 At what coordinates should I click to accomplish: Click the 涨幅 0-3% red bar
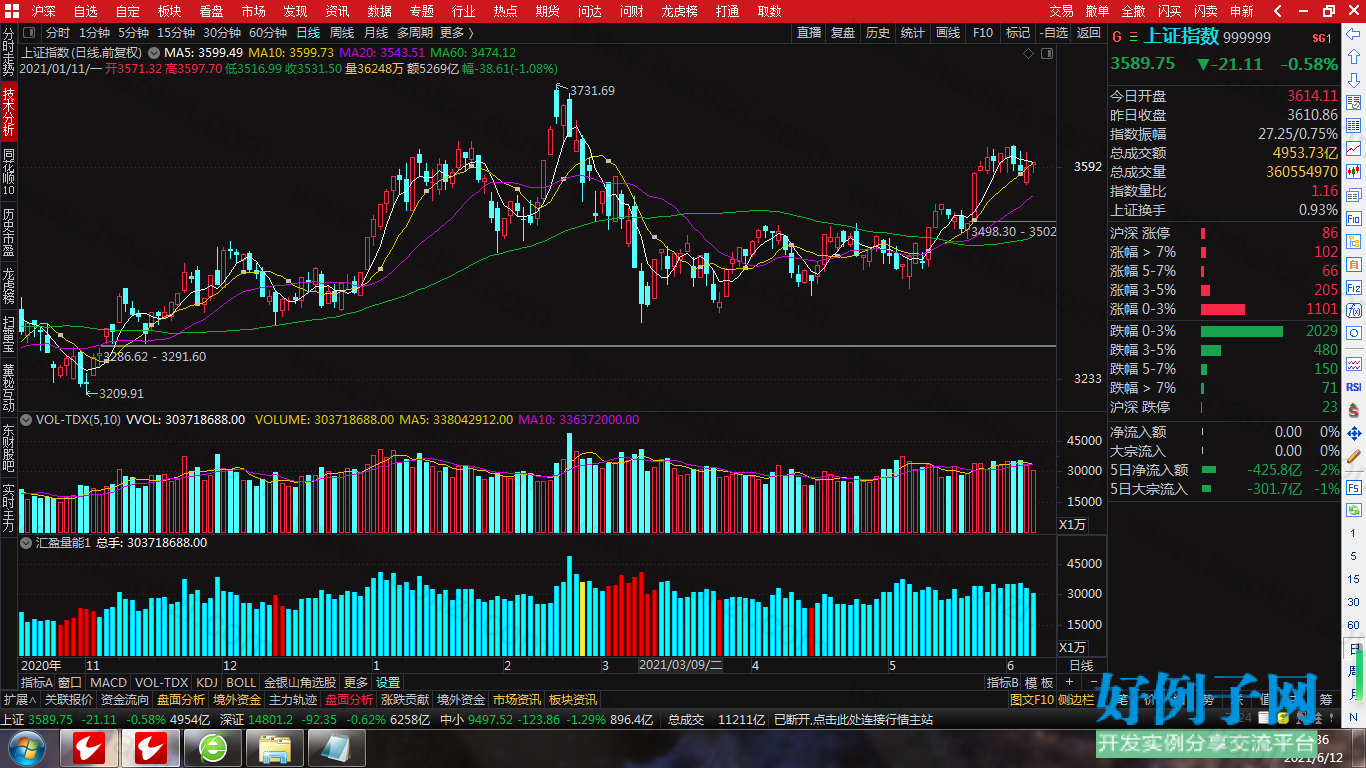1223,309
